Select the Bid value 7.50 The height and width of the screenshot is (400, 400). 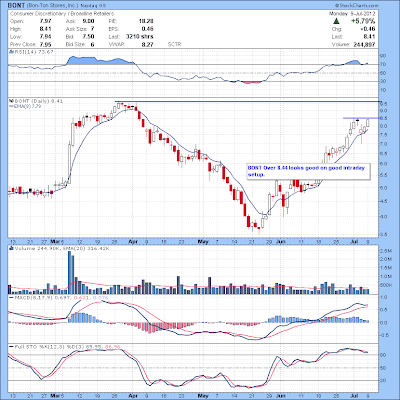(88, 37)
